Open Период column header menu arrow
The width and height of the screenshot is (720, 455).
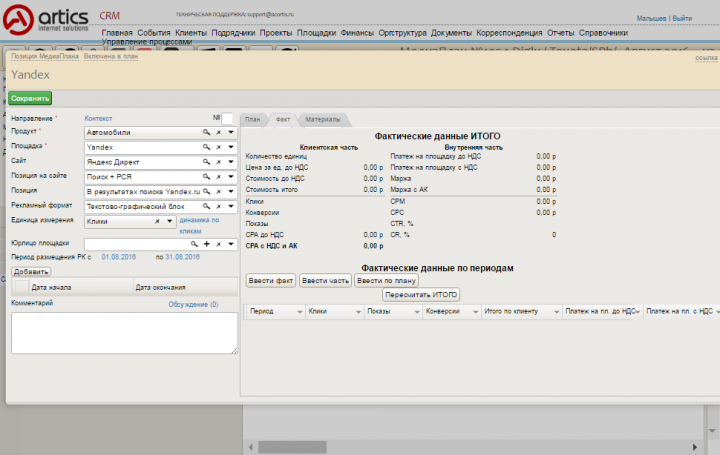click(x=300, y=312)
